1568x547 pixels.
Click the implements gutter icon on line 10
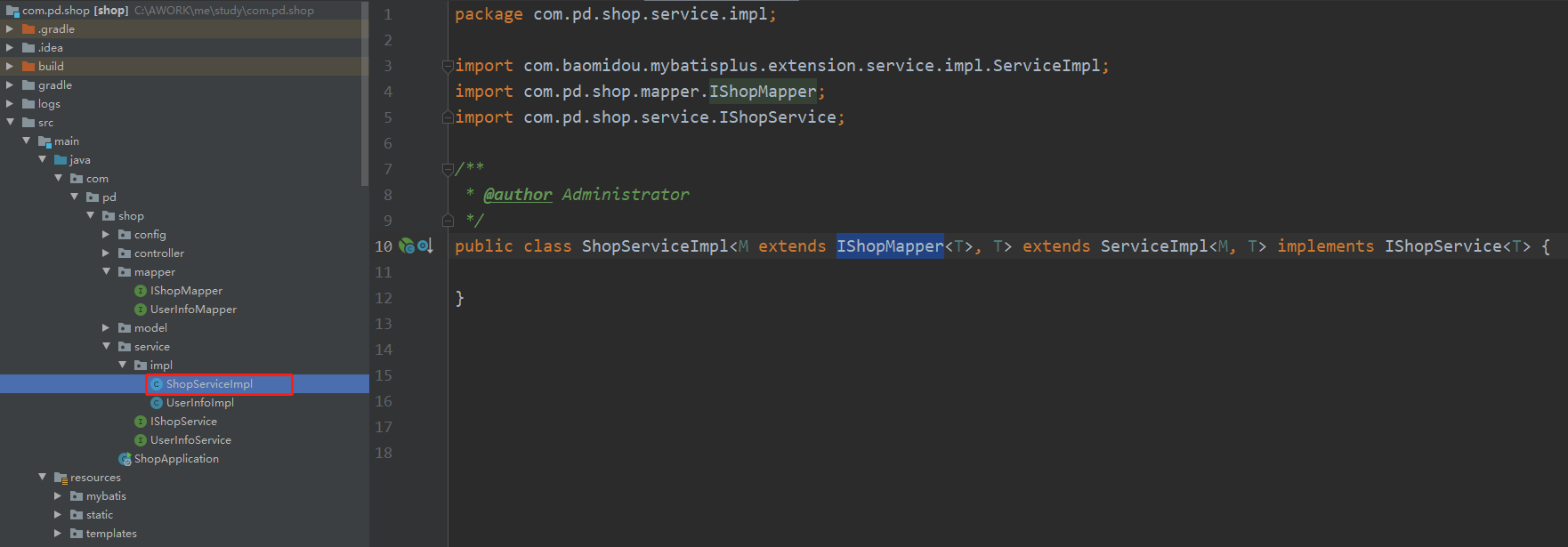pos(425,246)
